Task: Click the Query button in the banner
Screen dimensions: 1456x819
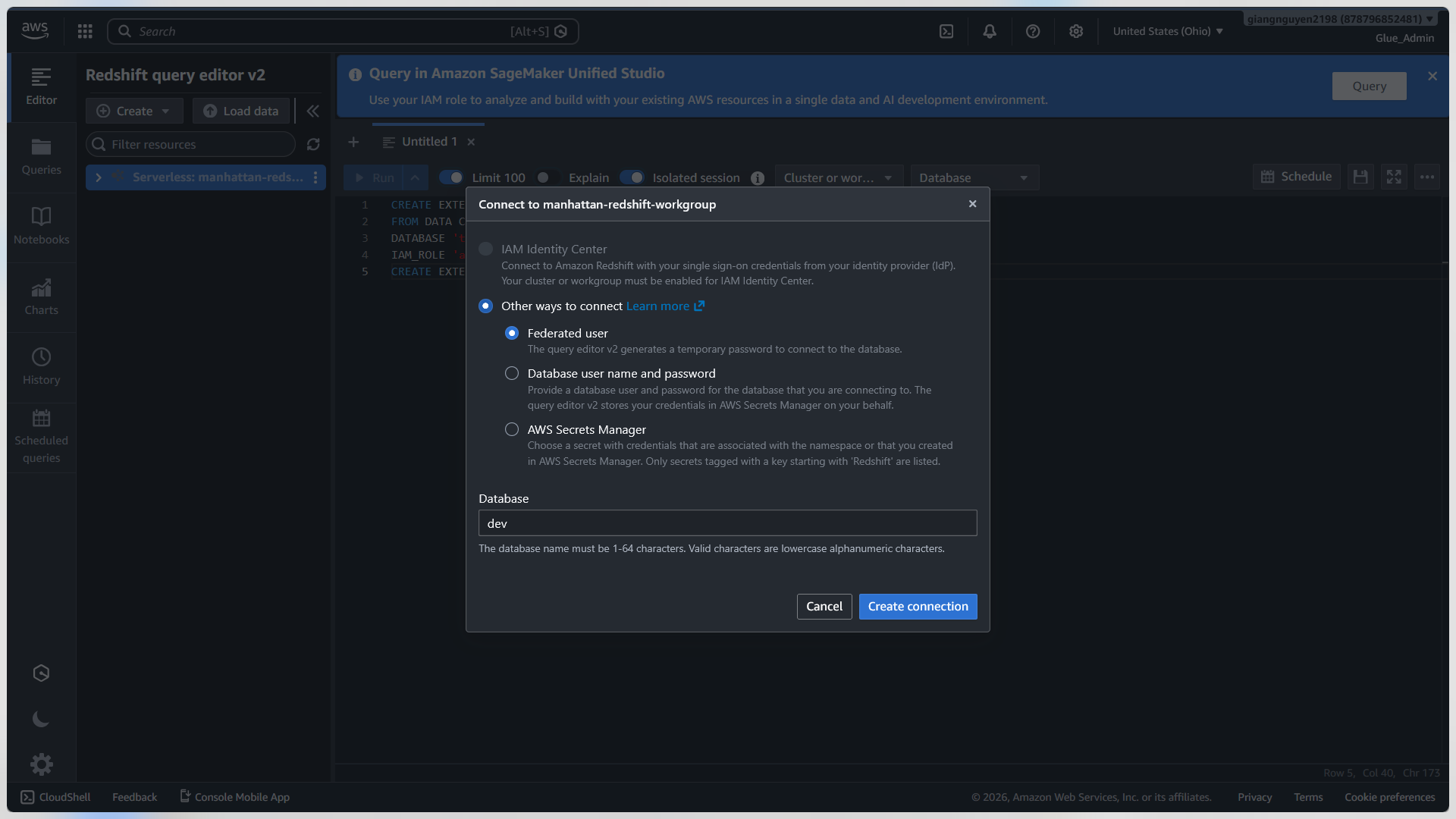Action: (x=1370, y=86)
